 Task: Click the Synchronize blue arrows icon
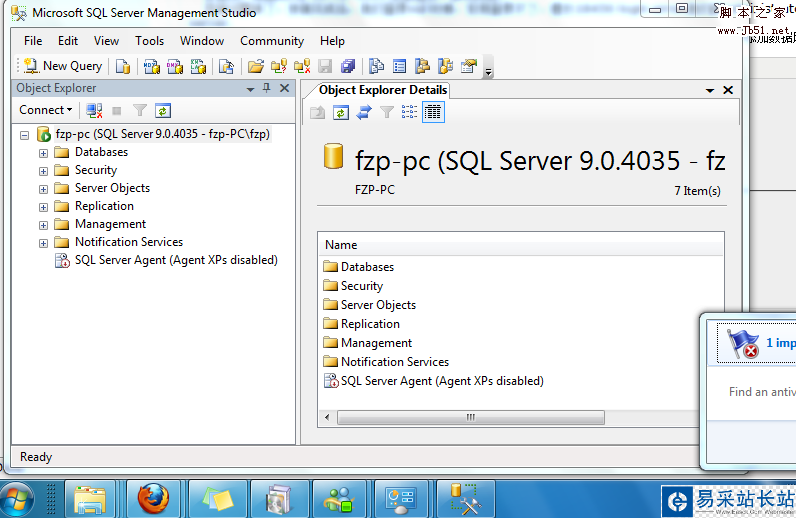pos(363,112)
